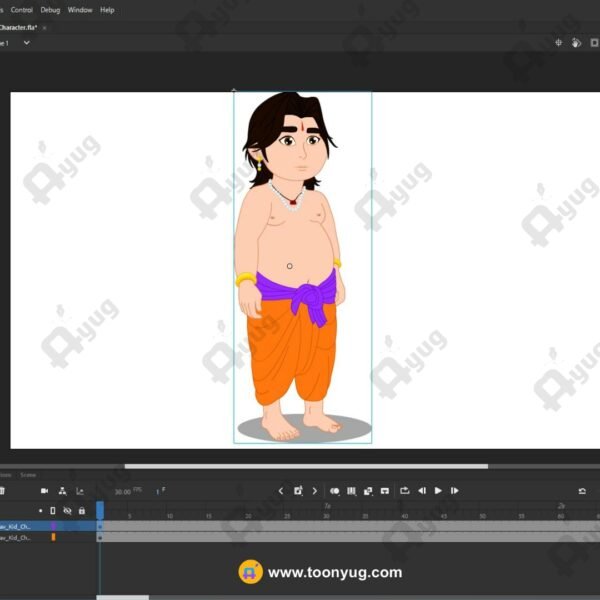The height and width of the screenshot is (600, 600).
Task: Toggle lock all layers padlock icon
Action: point(82,511)
